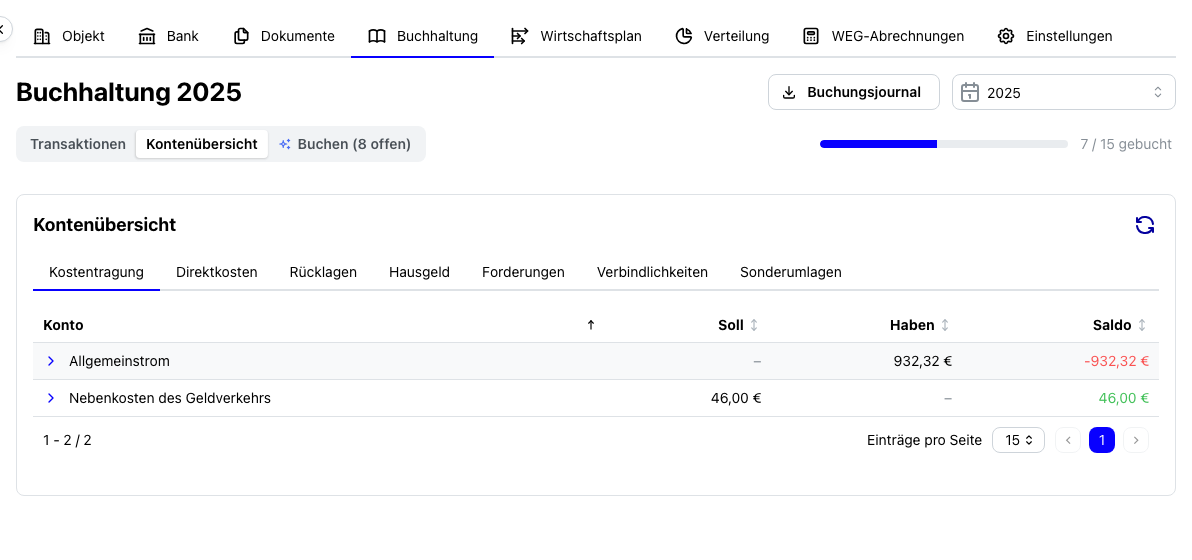Sort by Soll column arrows

[754, 325]
